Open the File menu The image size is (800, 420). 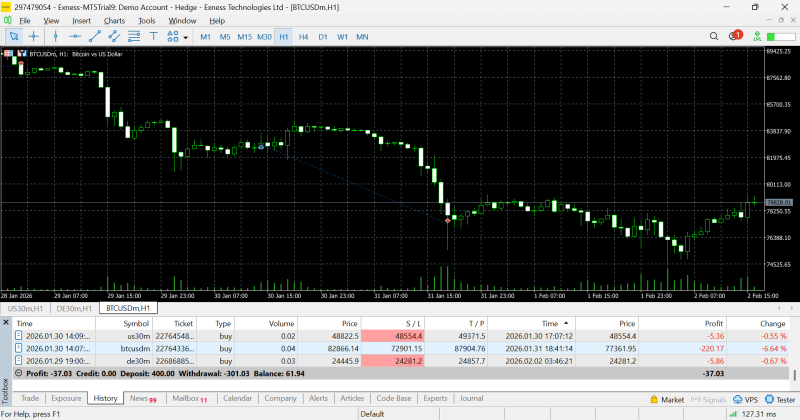[25, 21]
